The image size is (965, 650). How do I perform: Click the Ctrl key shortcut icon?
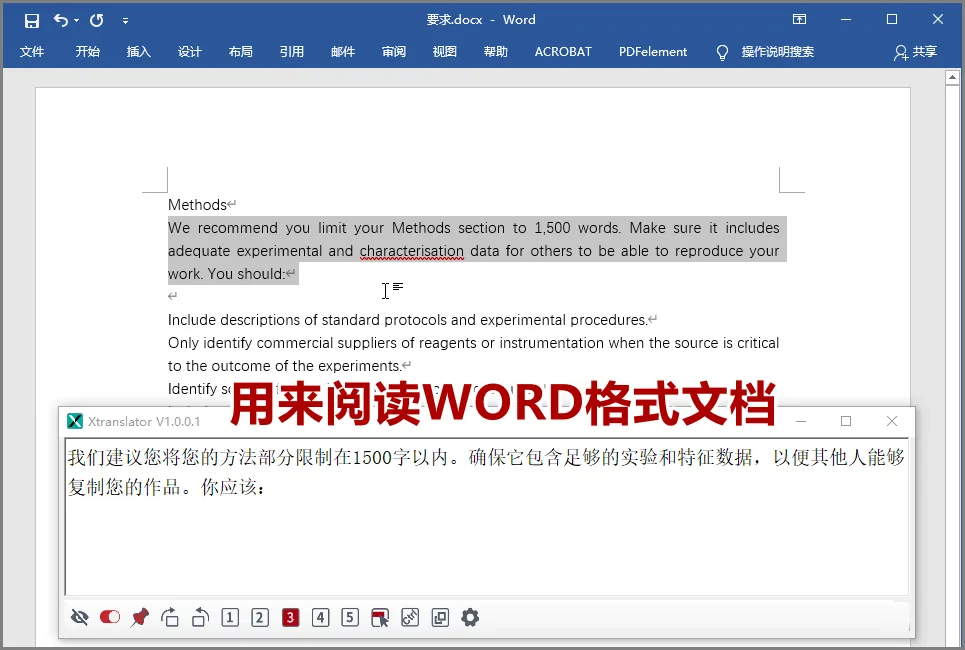(410, 617)
